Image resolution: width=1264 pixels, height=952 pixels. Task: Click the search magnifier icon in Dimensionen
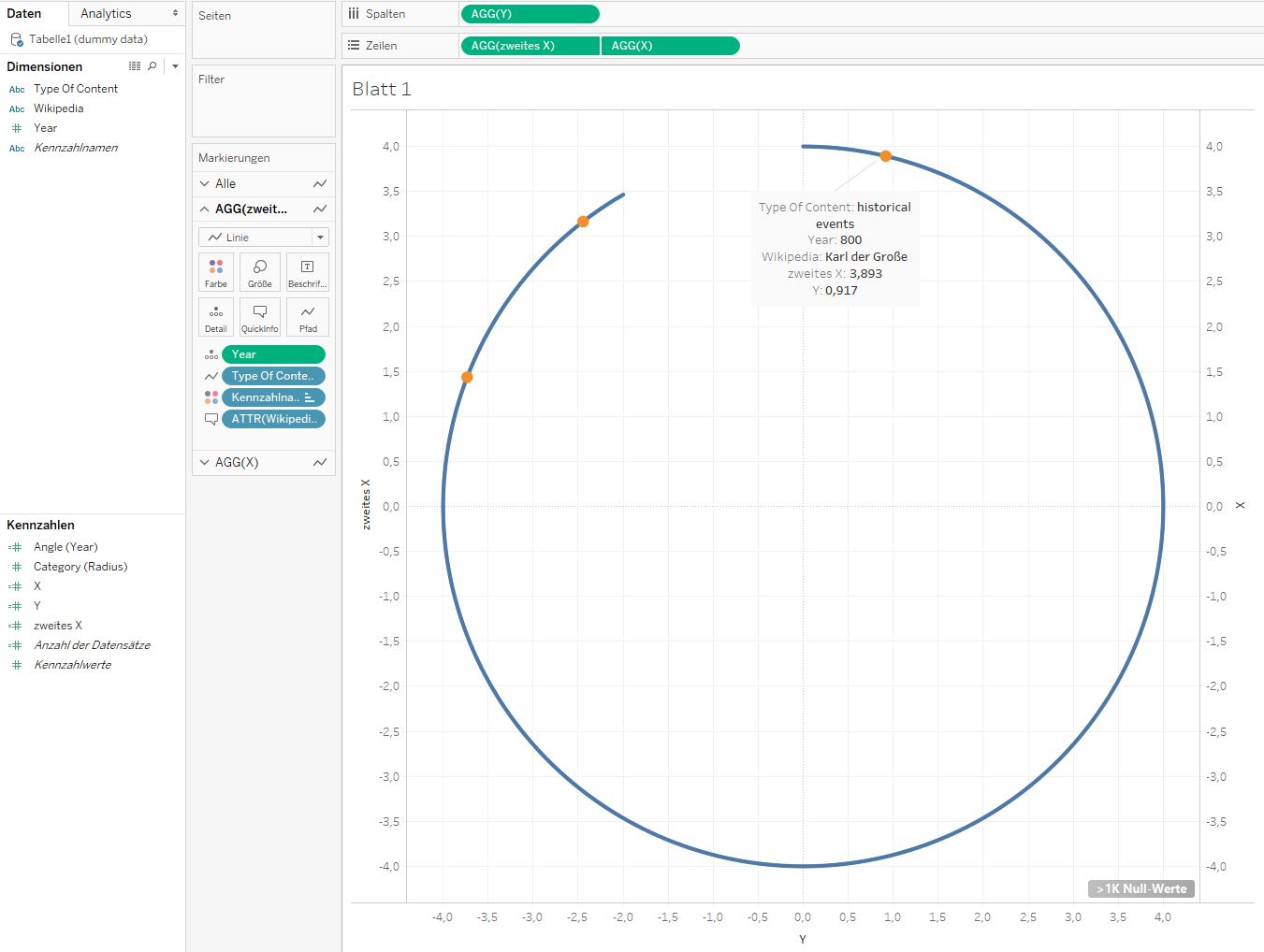click(x=153, y=66)
